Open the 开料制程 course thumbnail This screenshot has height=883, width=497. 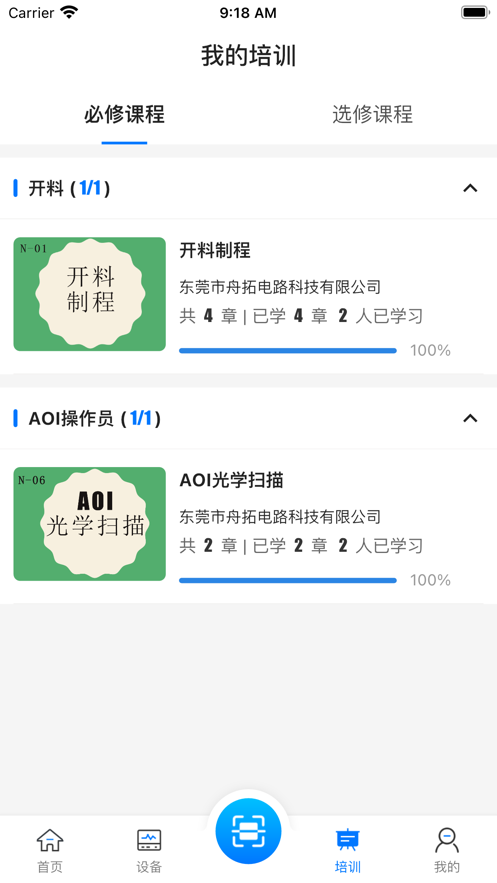click(89, 294)
